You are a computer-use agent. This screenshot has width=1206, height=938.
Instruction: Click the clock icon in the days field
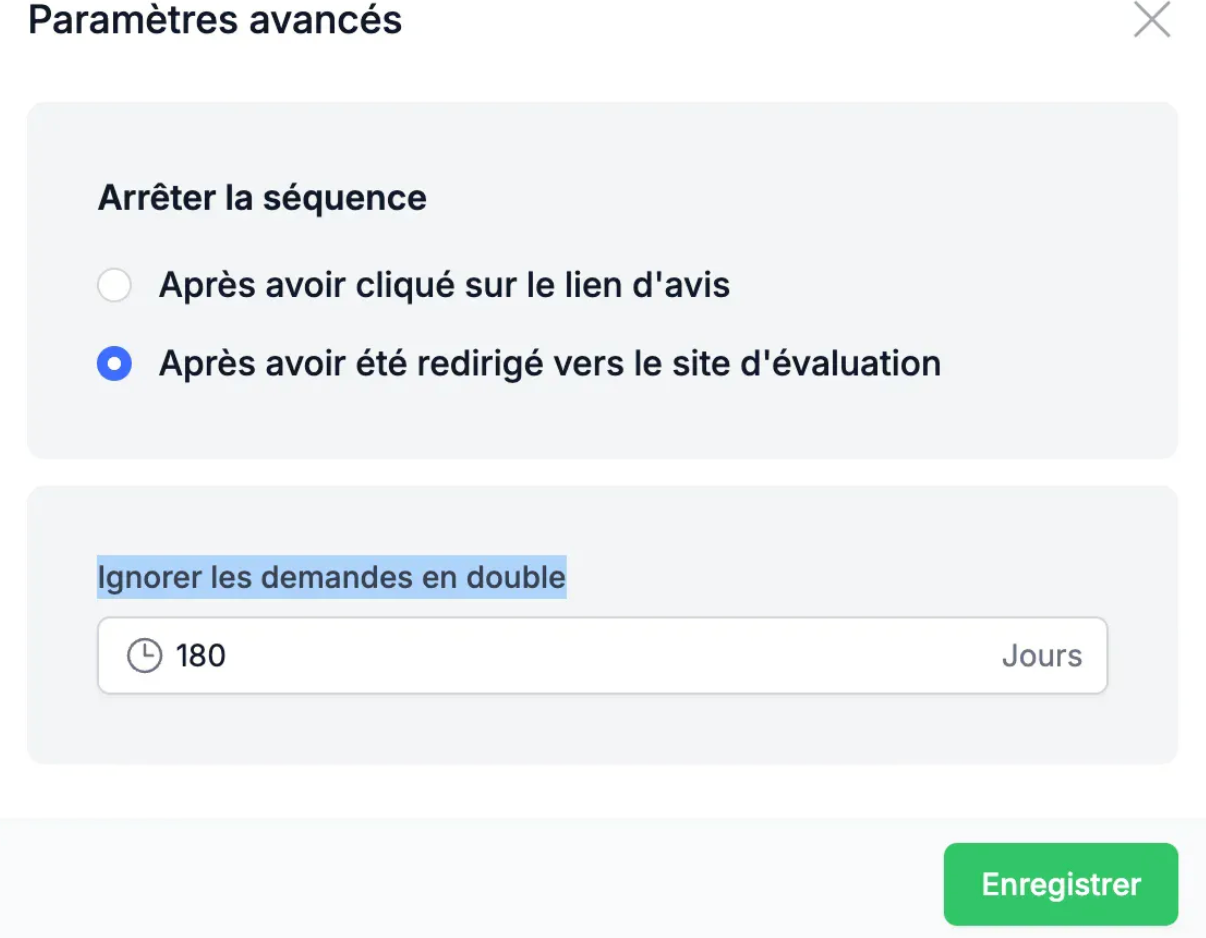tap(144, 656)
